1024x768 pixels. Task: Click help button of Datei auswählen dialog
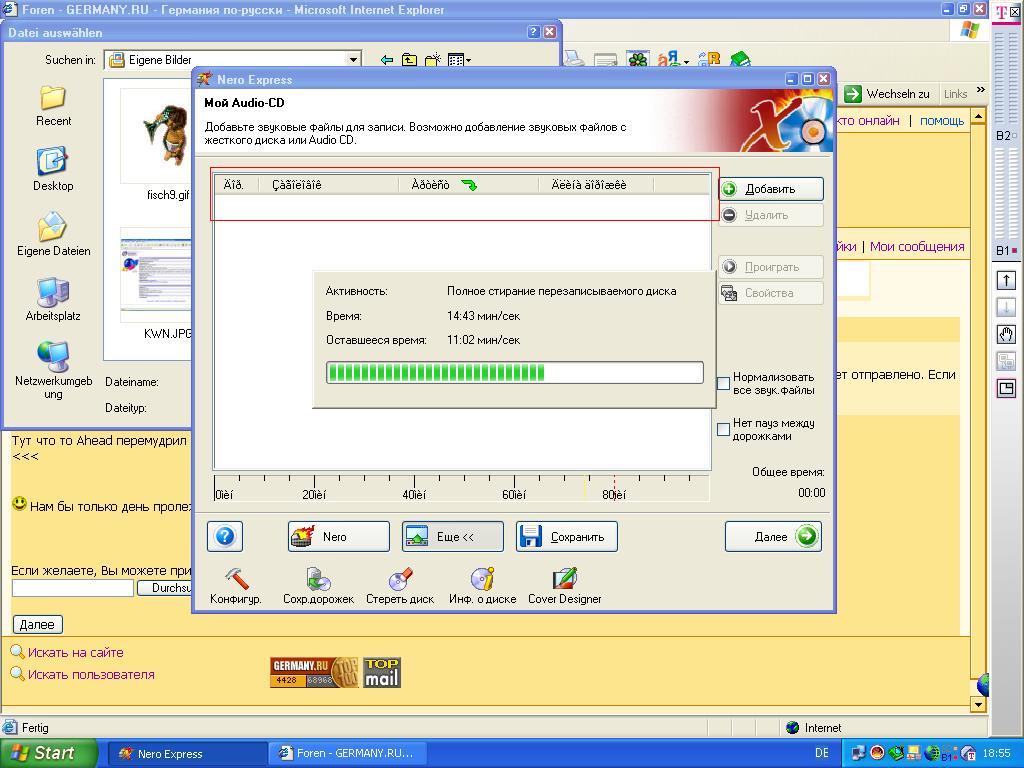click(534, 32)
